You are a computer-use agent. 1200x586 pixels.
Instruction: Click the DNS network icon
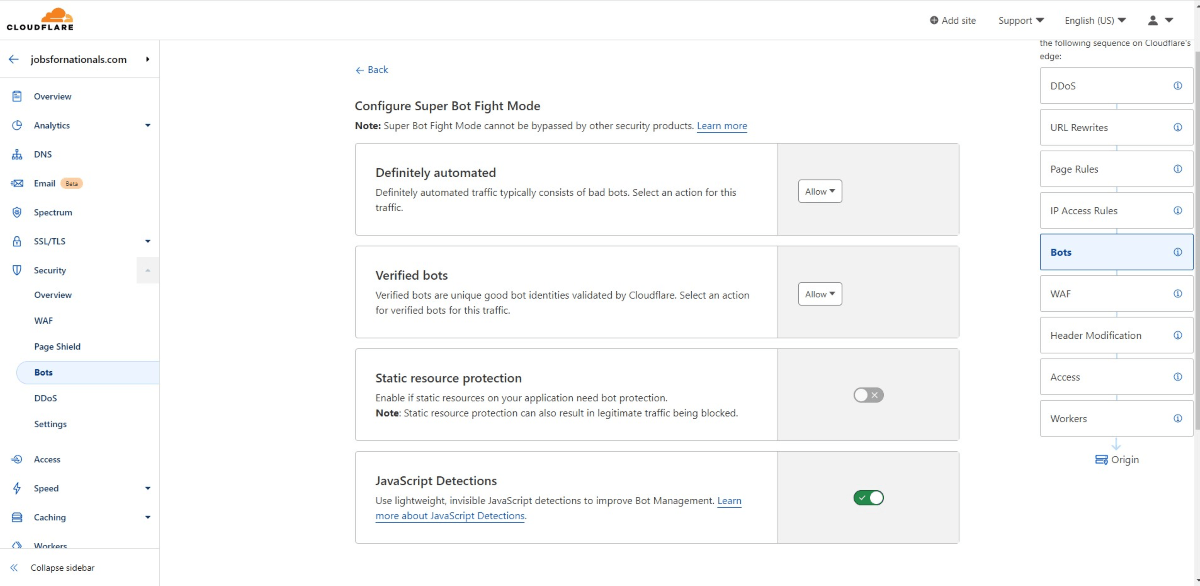(16, 154)
